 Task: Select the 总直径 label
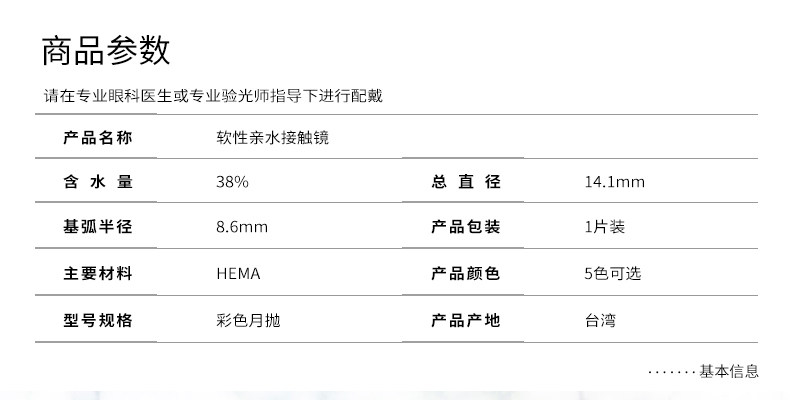pos(465,182)
